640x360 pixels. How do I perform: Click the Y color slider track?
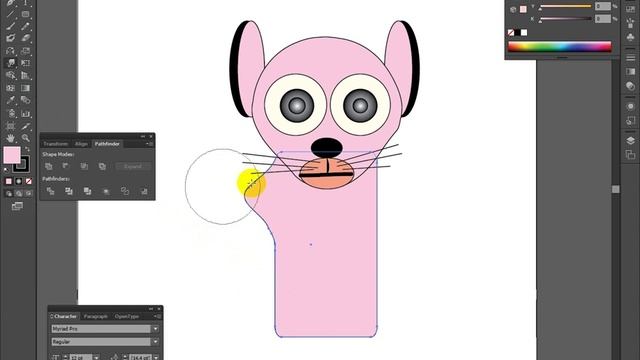[x=565, y=7]
